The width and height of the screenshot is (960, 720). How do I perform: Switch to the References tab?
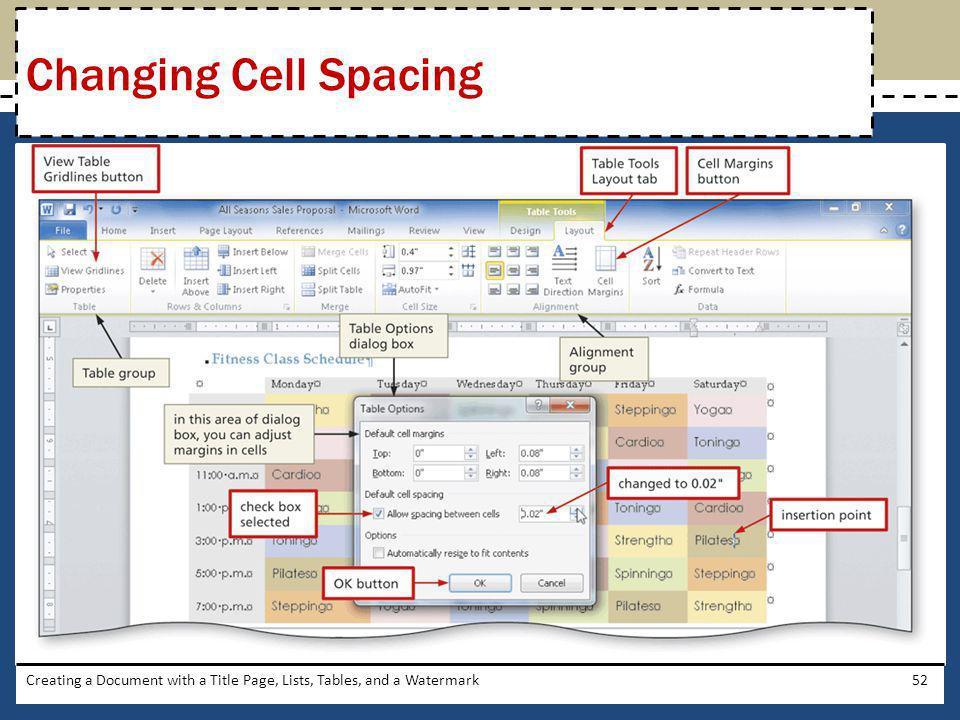[299, 230]
